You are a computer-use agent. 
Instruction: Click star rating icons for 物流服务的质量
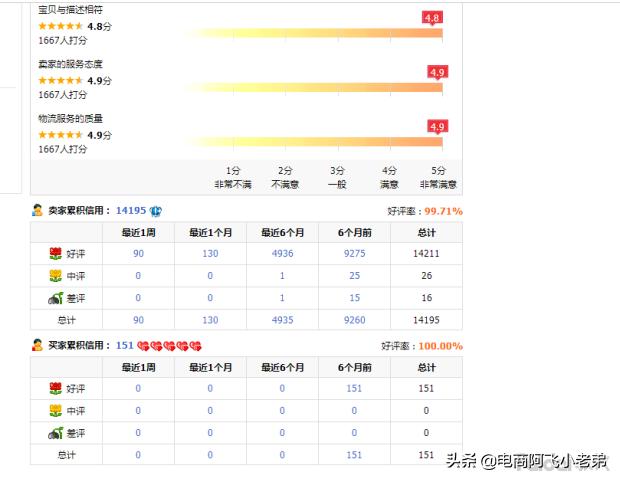click(60, 135)
